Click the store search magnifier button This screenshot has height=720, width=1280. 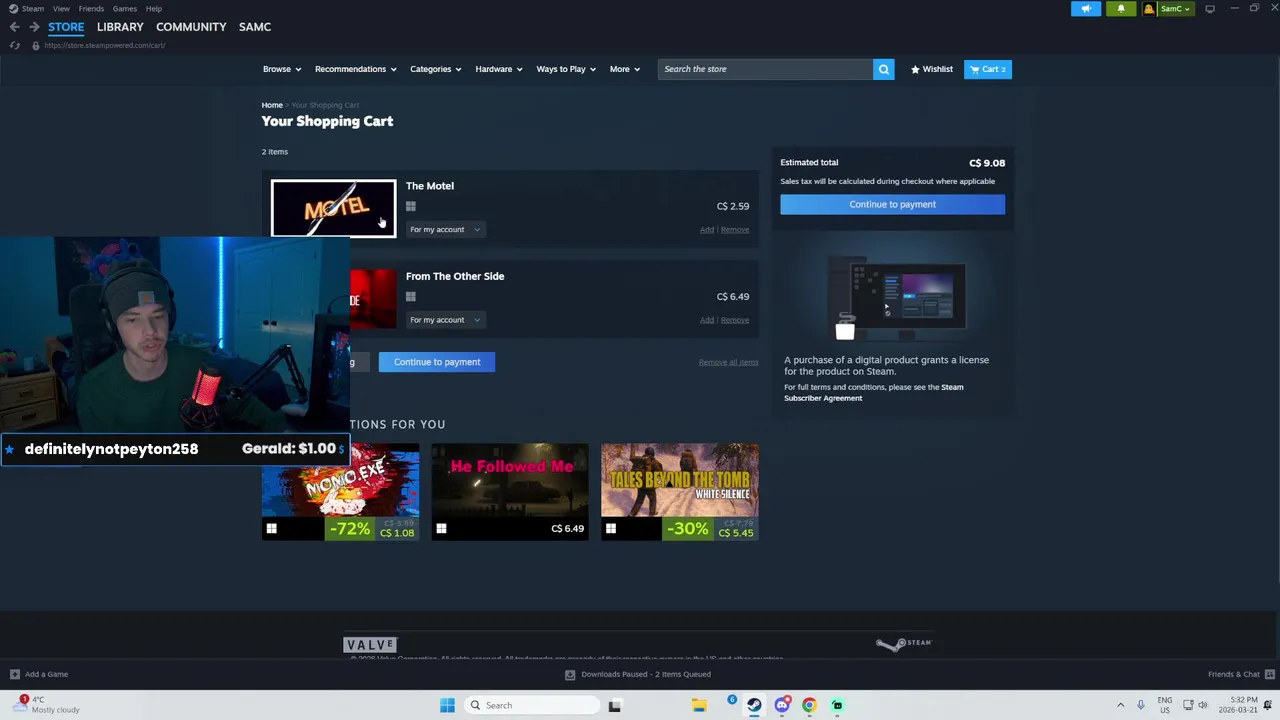point(883,69)
